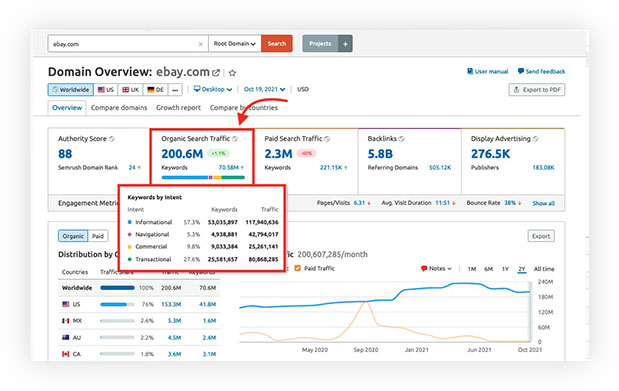Click the Notes flag icon

pyautogui.click(x=424, y=269)
